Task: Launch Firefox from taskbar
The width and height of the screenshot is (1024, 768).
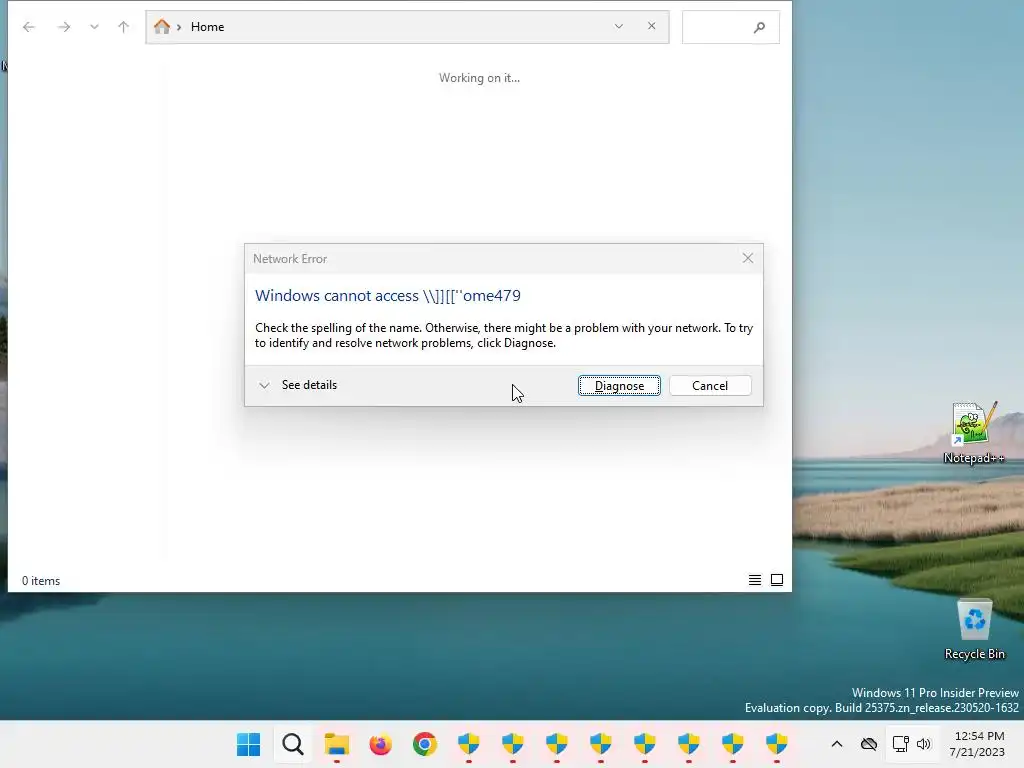Action: coord(381,744)
